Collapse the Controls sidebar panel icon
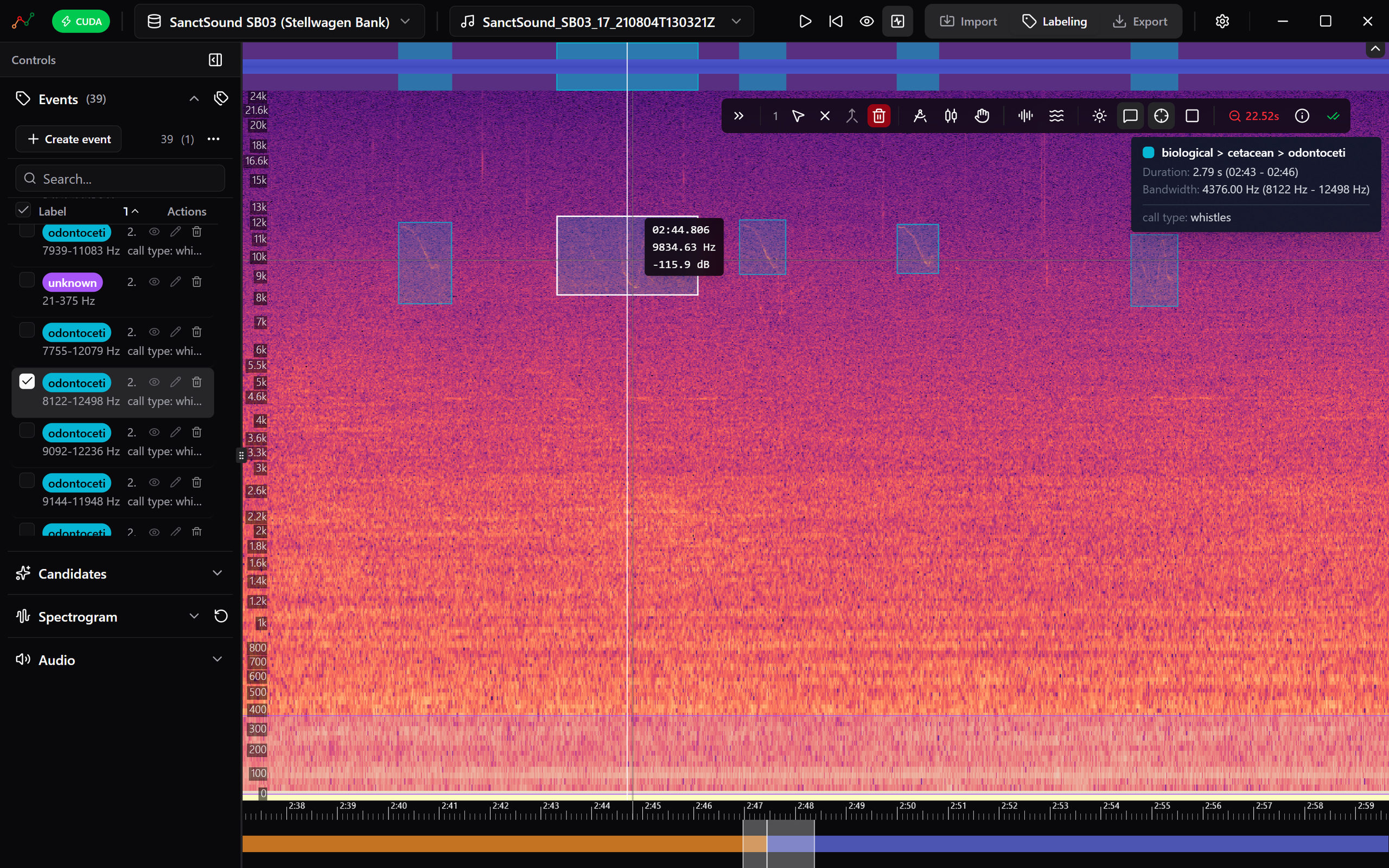This screenshot has width=1389, height=868. click(215, 60)
